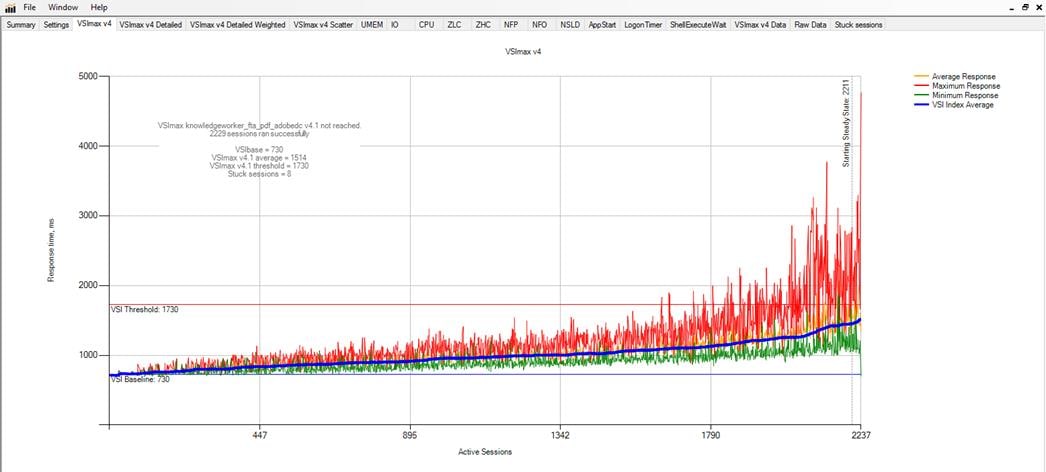1046x472 pixels.
Task: Open the Stuck sessions tab
Action: [x=859, y=25]
